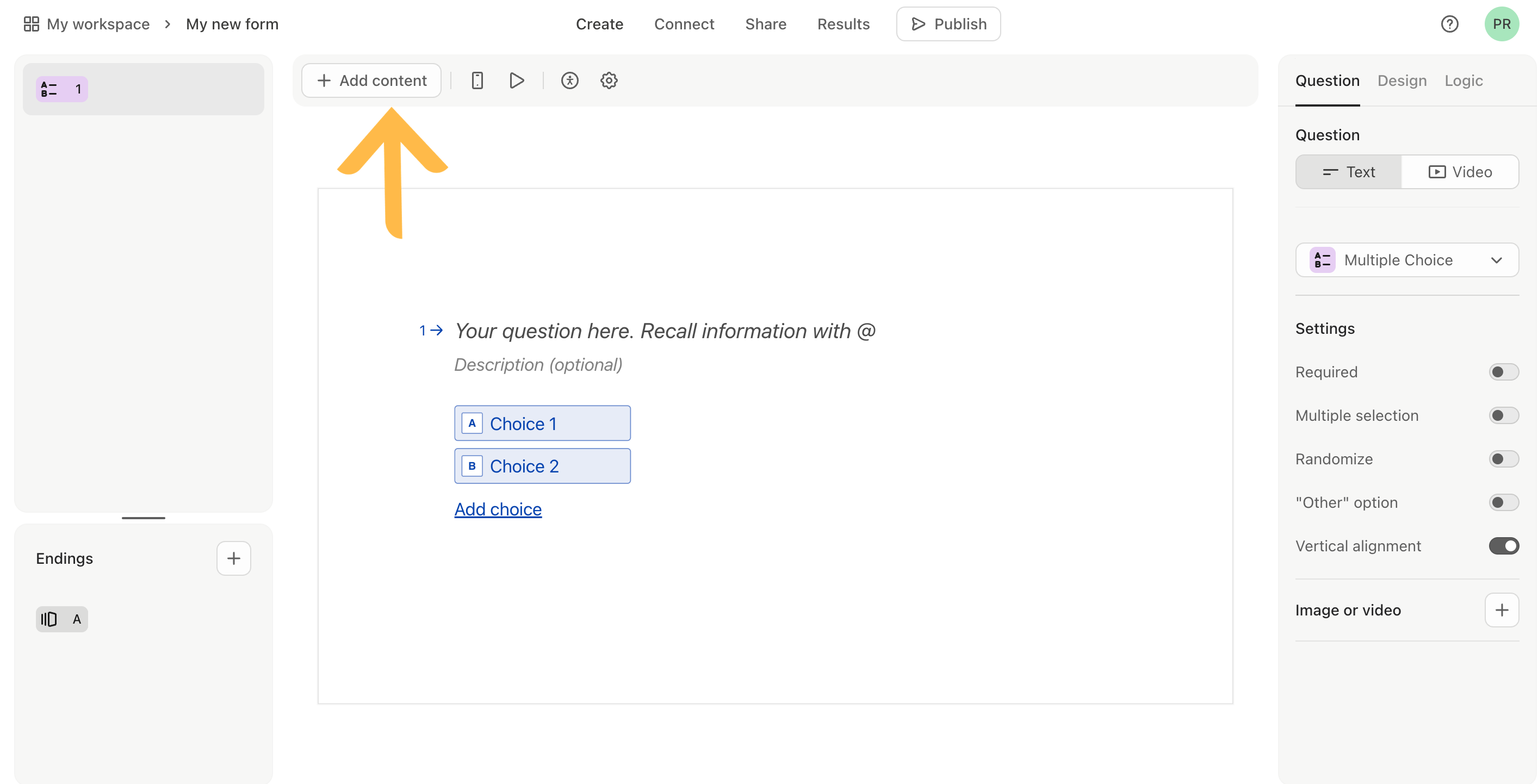The image size is (1538, 784).
Task: Switch to the Logic panel tab
Action: pos(1463,80)
